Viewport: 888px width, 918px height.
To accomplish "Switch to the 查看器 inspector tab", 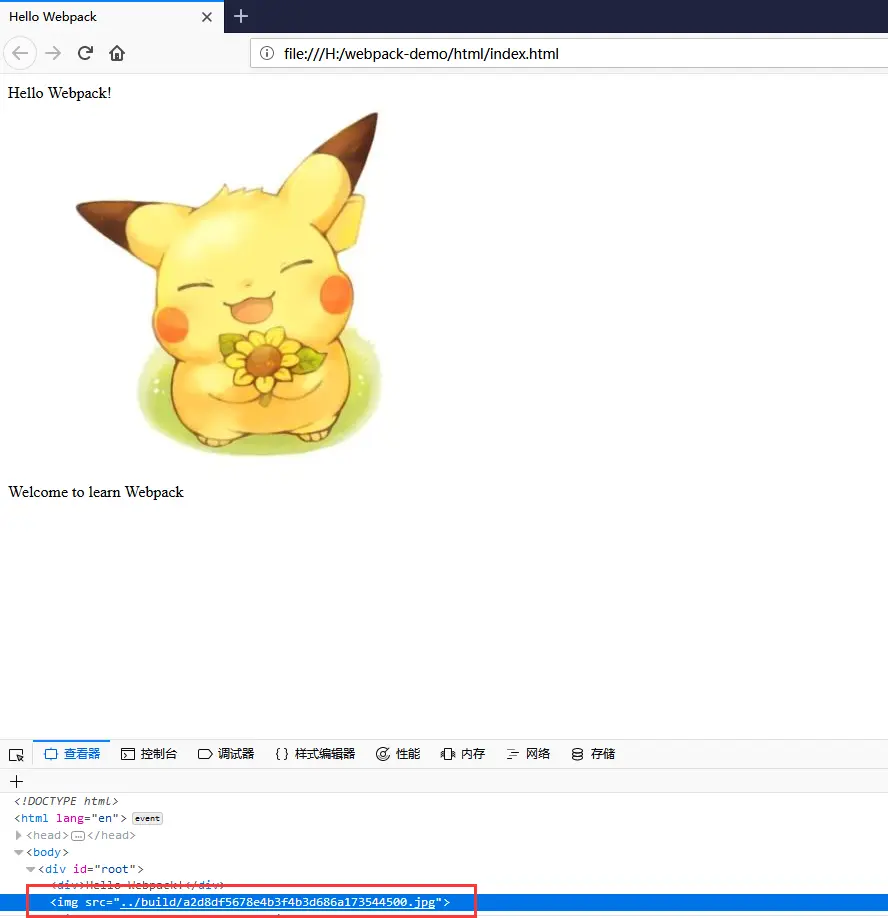I will 72,754.
